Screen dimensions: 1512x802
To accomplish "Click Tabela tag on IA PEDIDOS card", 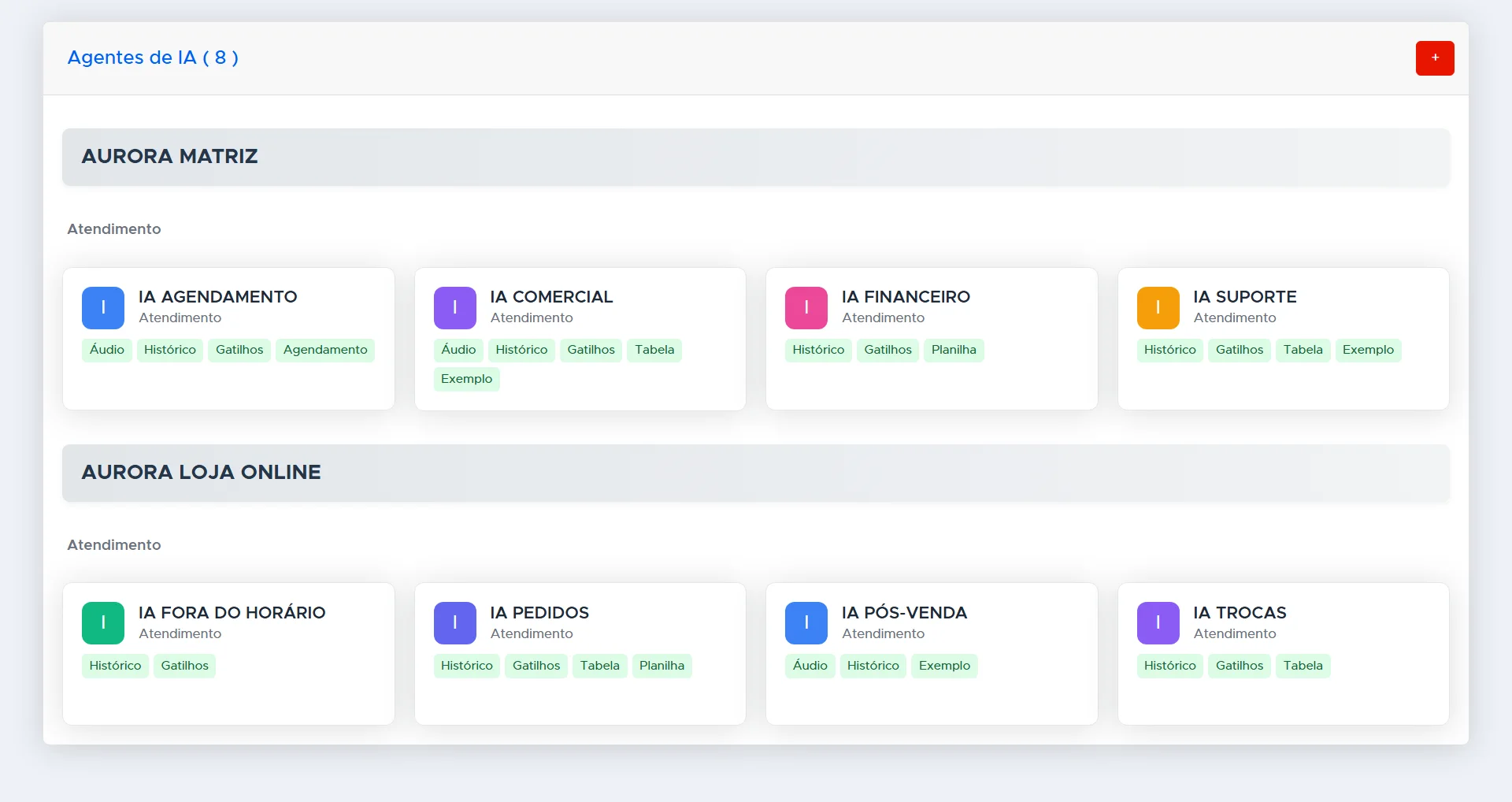I will (x=600, y=666).
